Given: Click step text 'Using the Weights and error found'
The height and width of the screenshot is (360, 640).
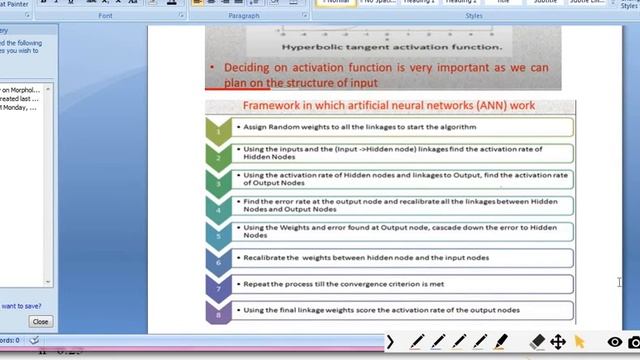Looking at the screenshot, I should point(400,231).
